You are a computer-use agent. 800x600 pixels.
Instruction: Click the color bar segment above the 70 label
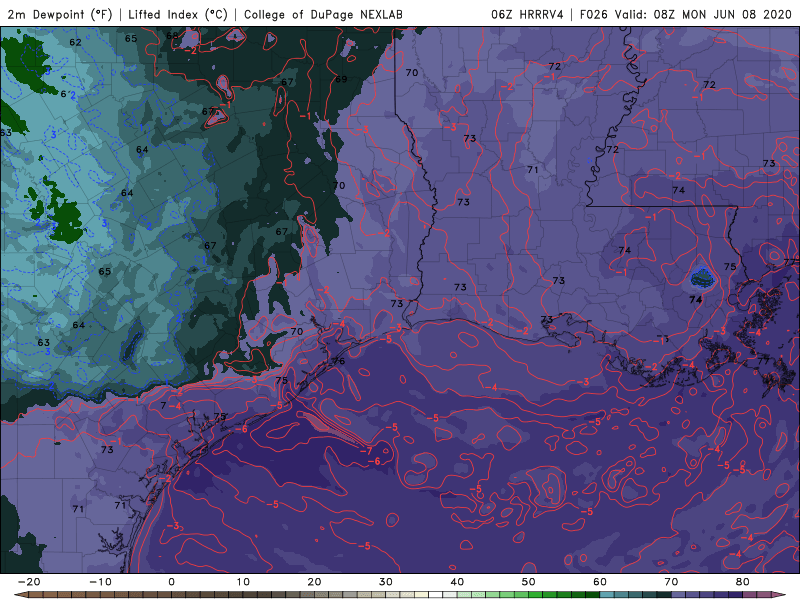pos(679,595)
